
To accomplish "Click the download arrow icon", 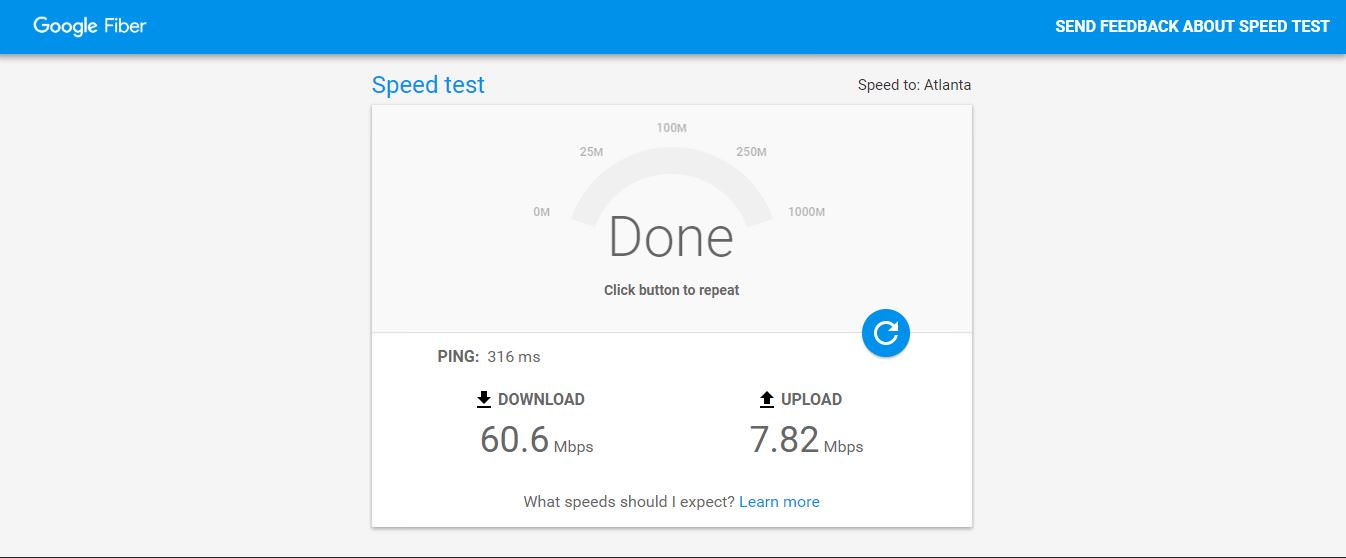I will click(484, 399).
